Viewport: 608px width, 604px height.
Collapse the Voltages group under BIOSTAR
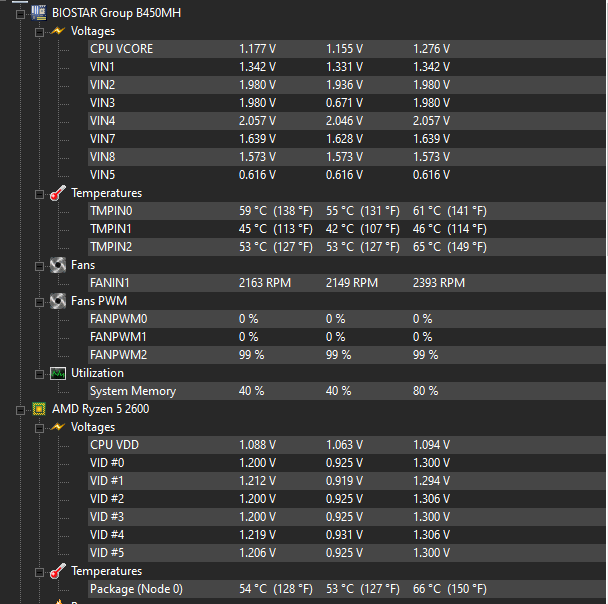[39, 33]
